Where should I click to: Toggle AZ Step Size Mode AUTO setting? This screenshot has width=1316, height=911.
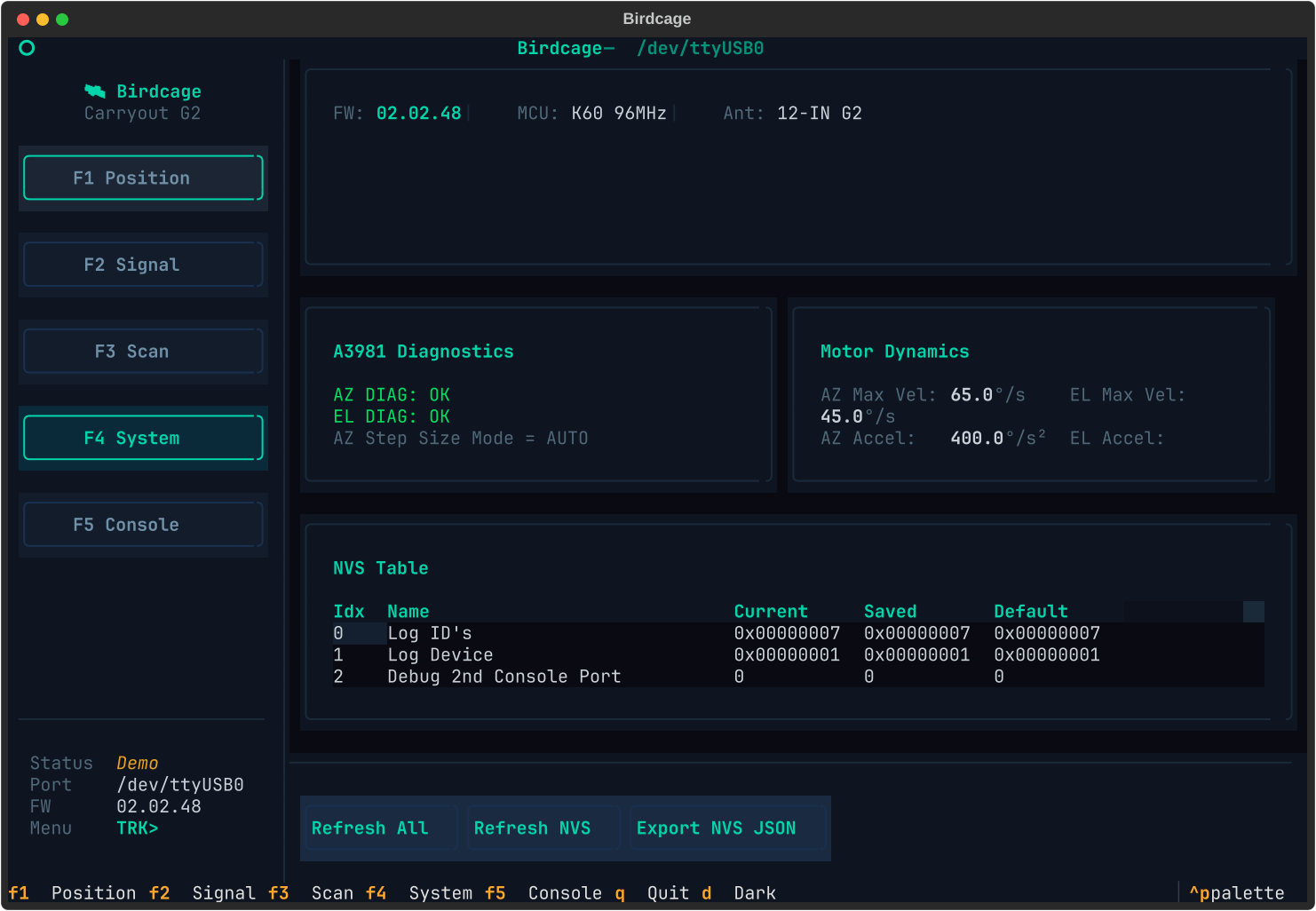pos(460,438)
